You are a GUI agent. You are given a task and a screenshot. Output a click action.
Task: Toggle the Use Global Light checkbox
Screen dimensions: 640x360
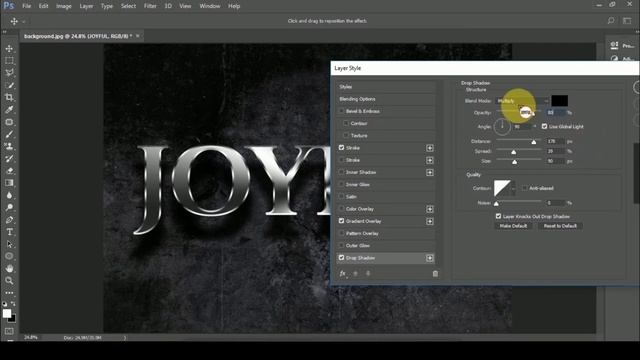point(544,127)
